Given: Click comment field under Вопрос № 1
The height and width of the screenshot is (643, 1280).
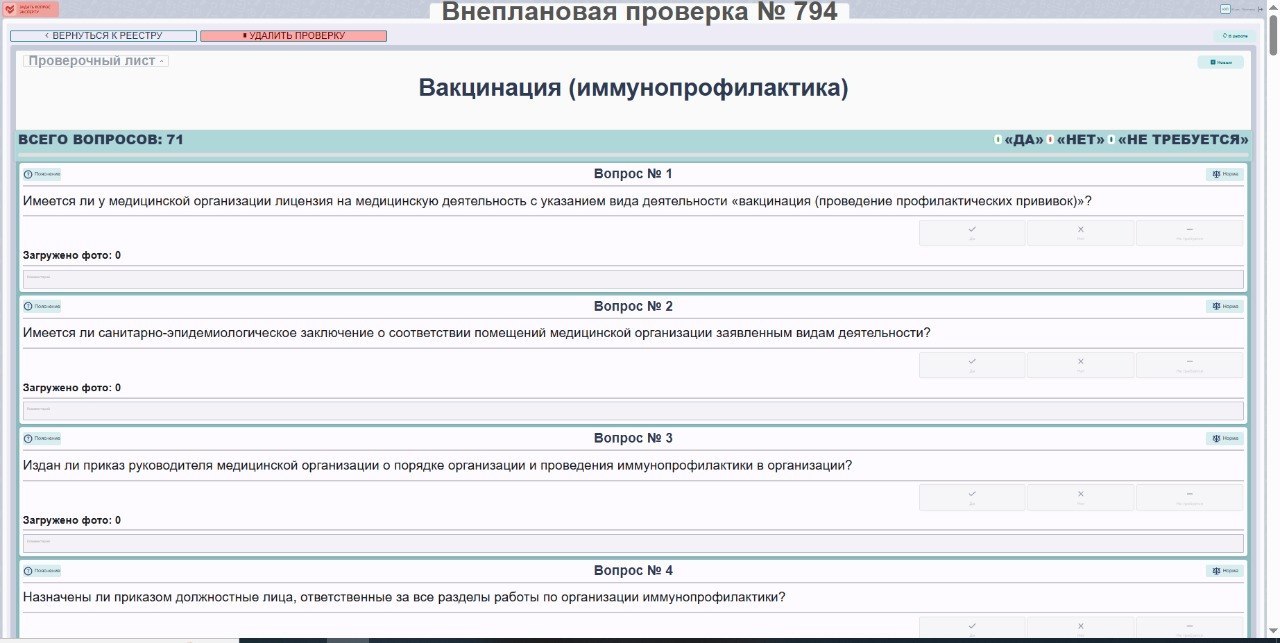Looking at the screenshot, I should click(633, 279).
